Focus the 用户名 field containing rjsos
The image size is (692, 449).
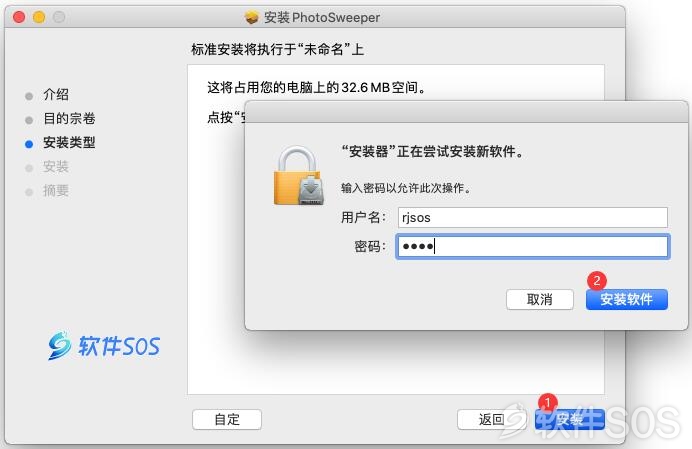tap(533, 218)
